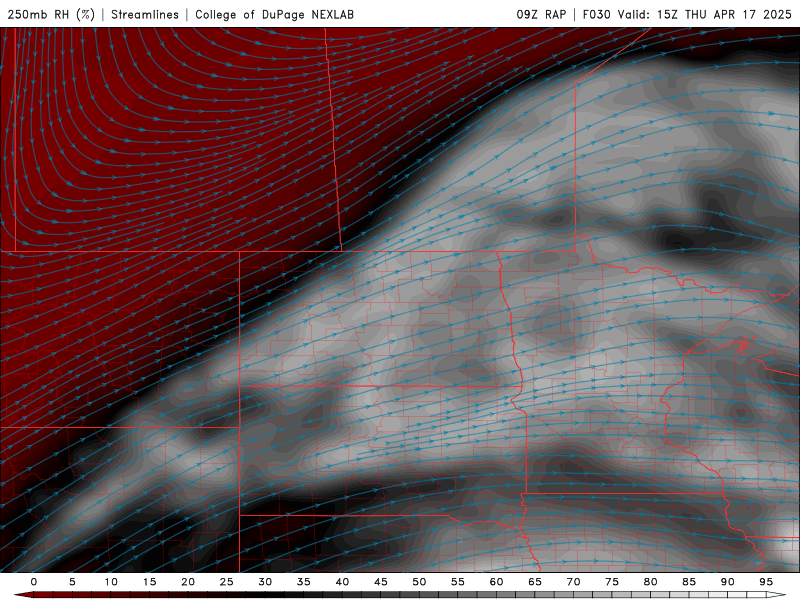The image size is (800, 600).
Task: Click the "Valid: 15Z THU APR 17 2025" text
Action: 705,14
